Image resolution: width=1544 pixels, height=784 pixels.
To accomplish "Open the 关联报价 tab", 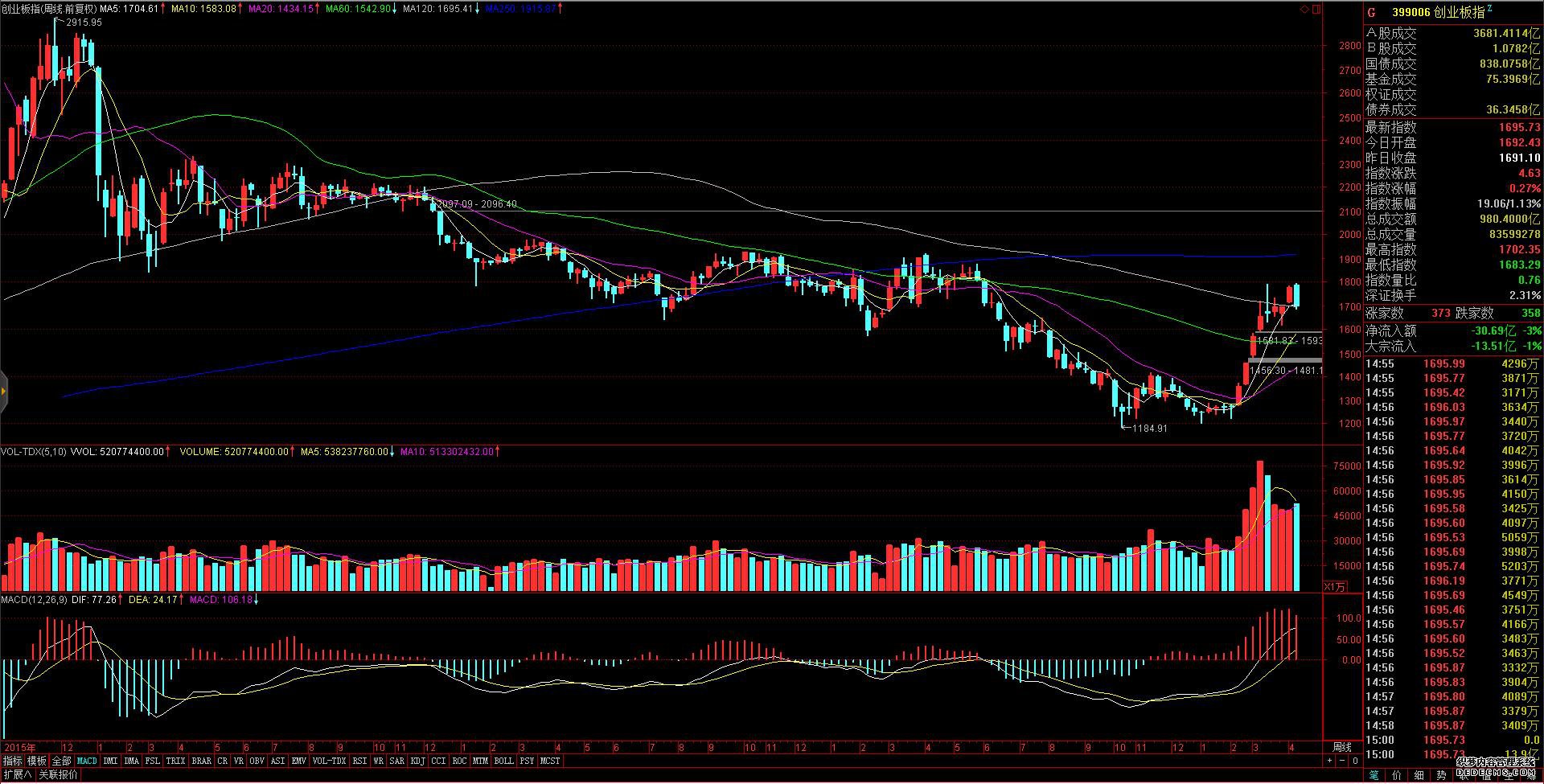I will click(x=58, y=774).
